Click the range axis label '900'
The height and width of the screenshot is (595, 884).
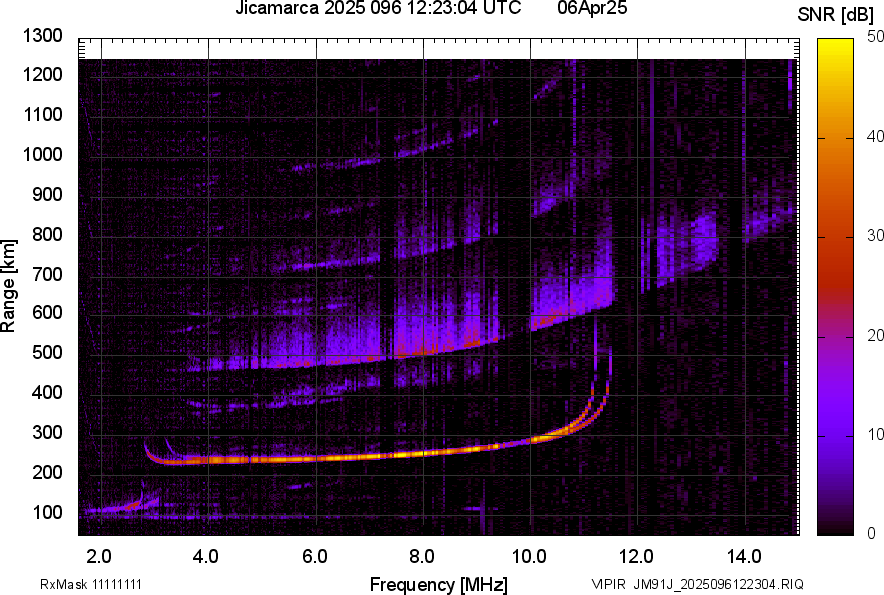(47, 194)
